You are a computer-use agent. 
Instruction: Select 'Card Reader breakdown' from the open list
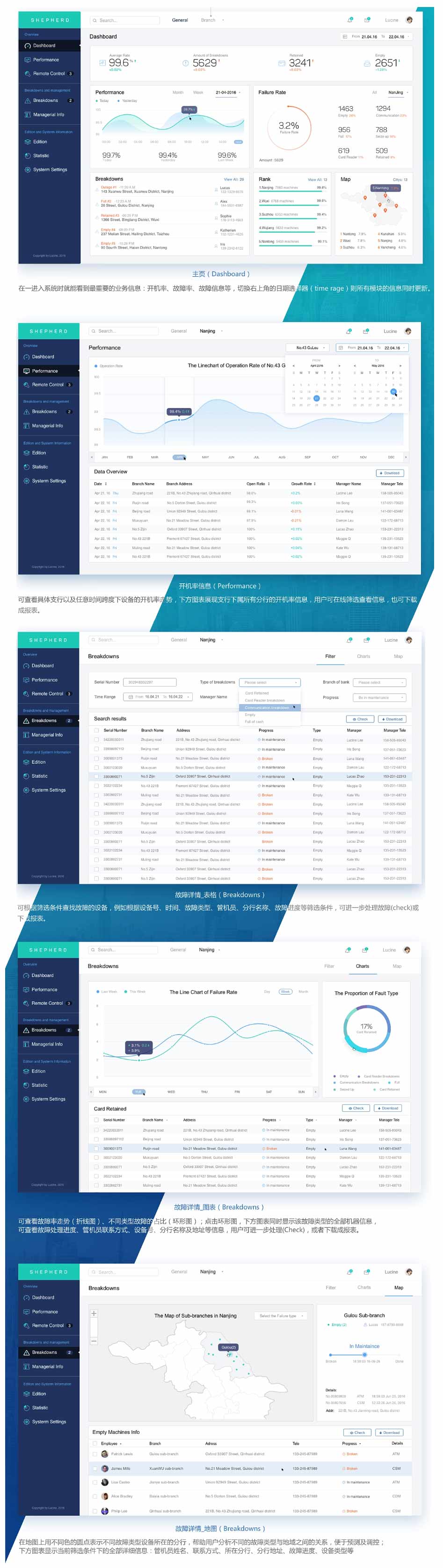tap(264, 700)
